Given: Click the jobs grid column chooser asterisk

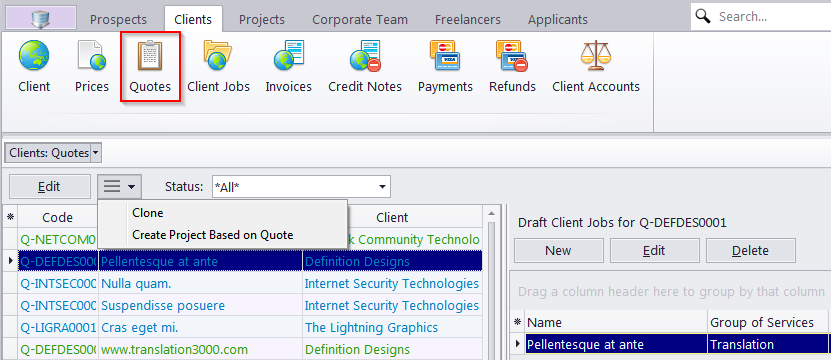Looking at the screenshot, I should pos(517,322).
